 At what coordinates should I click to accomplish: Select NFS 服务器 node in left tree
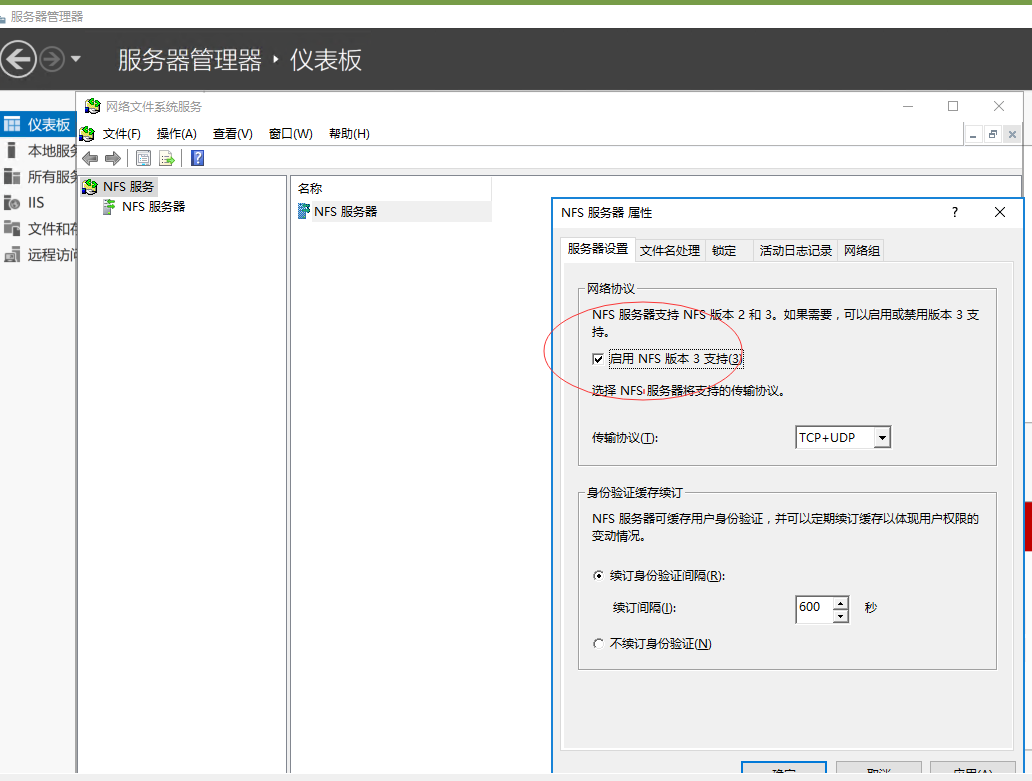[x=153, y=207]
